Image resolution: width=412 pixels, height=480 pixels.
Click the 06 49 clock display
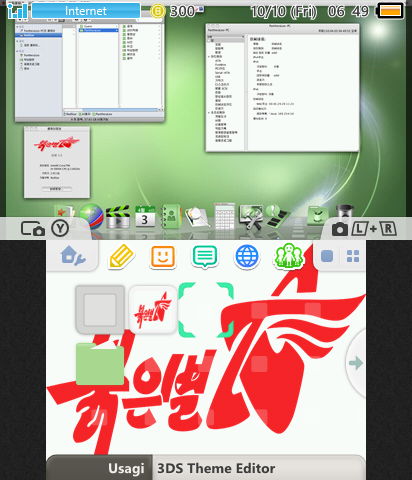tap(348, 12)
